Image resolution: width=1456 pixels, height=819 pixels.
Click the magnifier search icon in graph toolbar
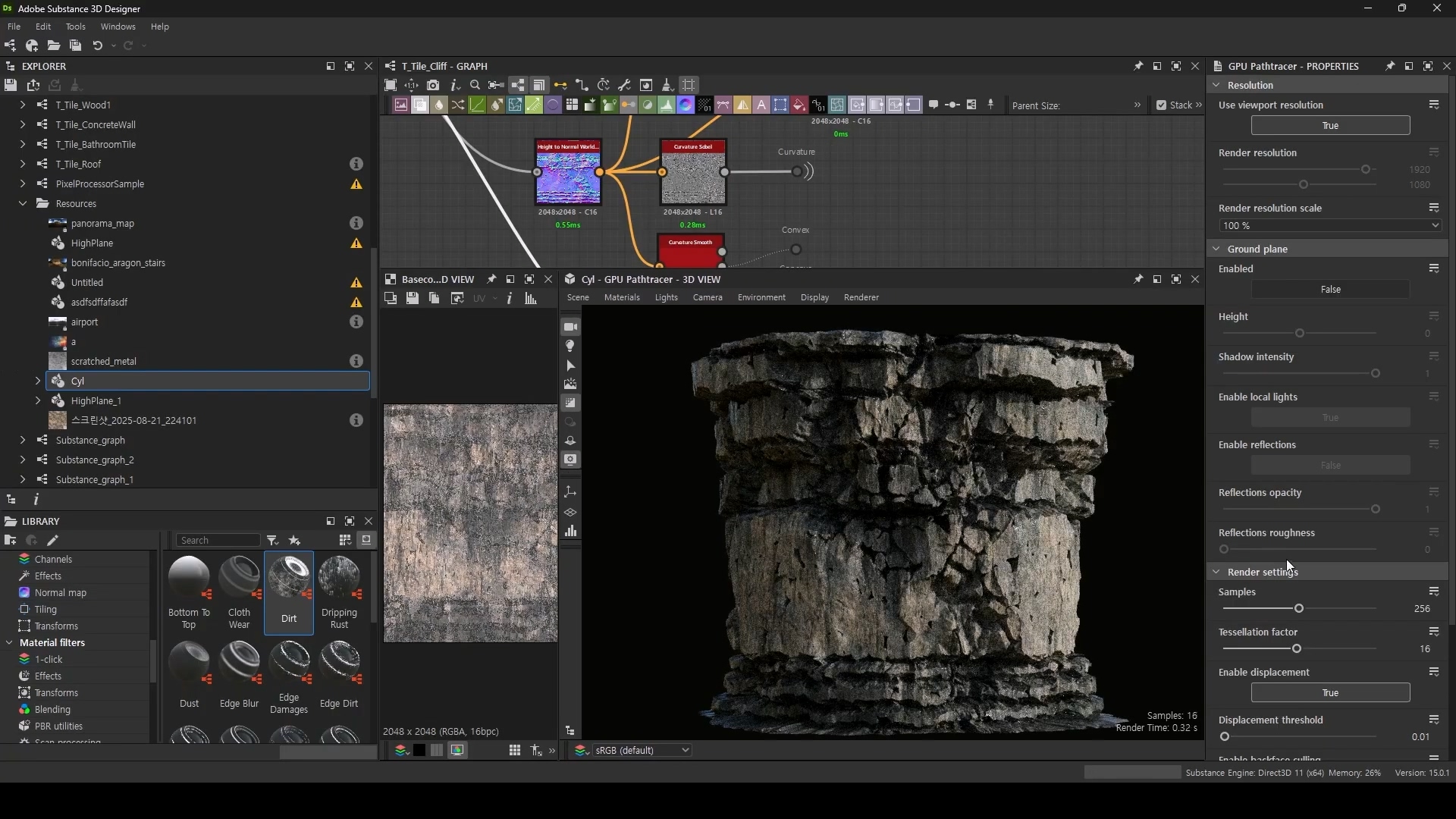[475, 85]
